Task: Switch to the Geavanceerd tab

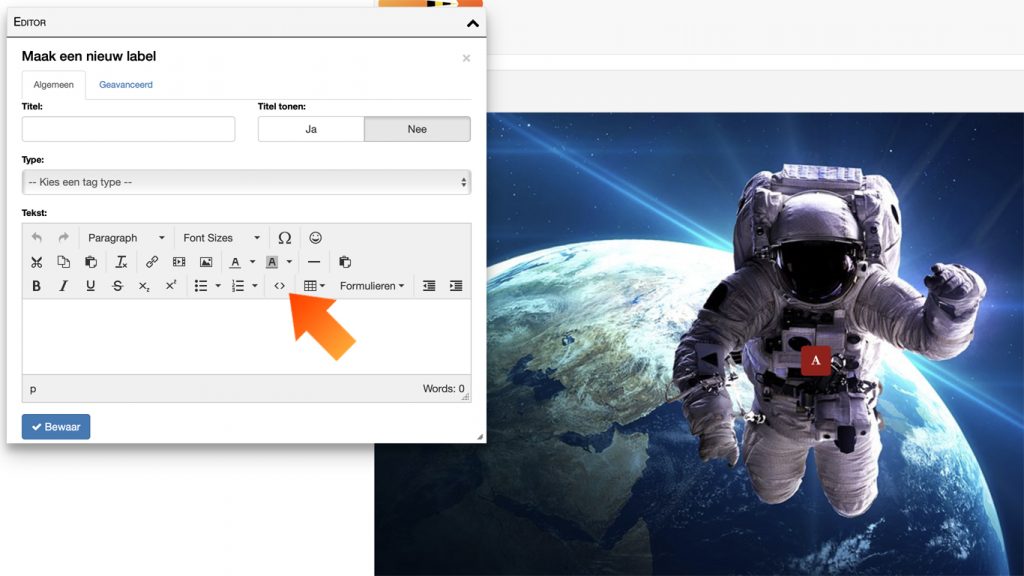Action: click(x=125, y=85)
